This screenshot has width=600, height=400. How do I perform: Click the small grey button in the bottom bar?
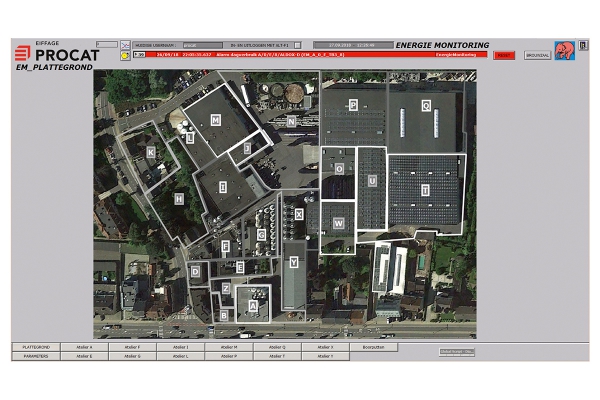coord(457,352)
